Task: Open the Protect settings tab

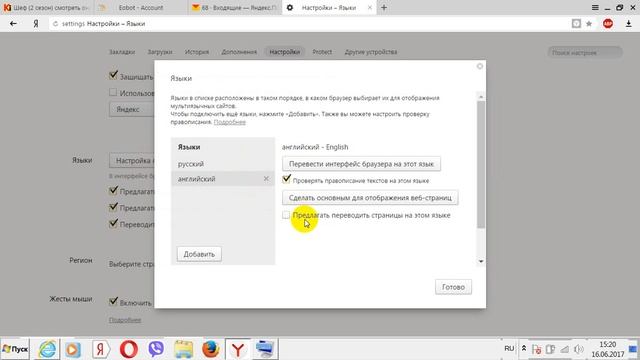Action: click(322, 52)
